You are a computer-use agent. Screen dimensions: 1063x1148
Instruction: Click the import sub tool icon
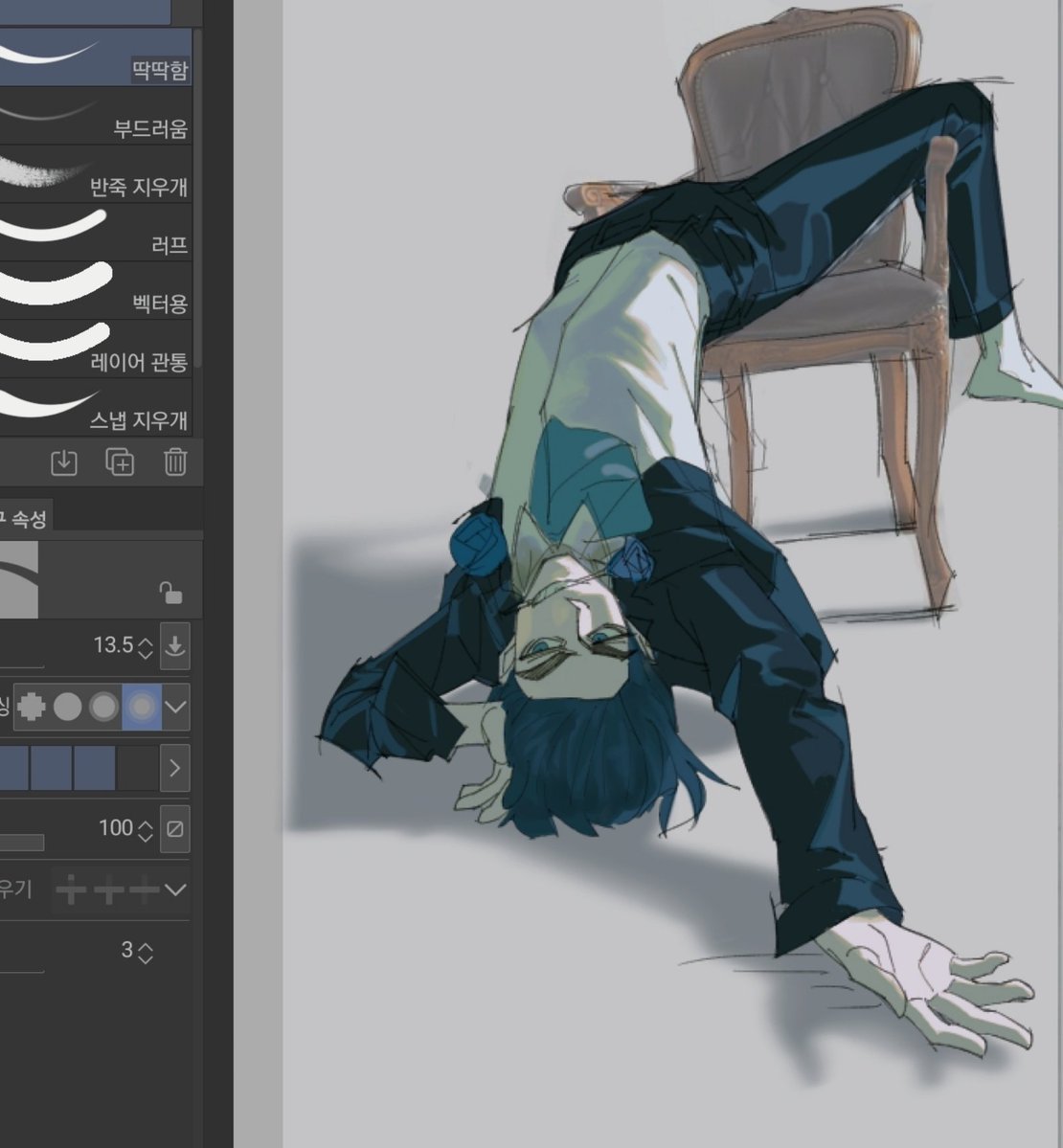[64, 462]
